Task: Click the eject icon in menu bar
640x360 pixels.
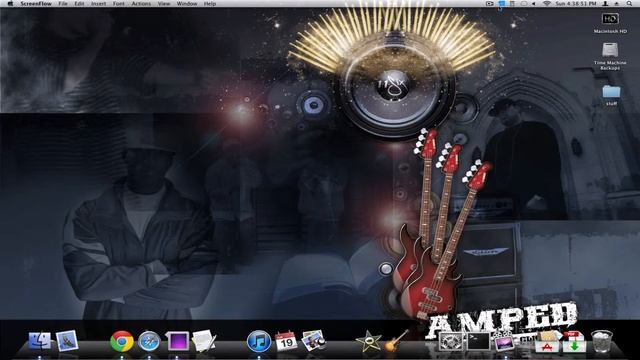Action: click(617, 3)
